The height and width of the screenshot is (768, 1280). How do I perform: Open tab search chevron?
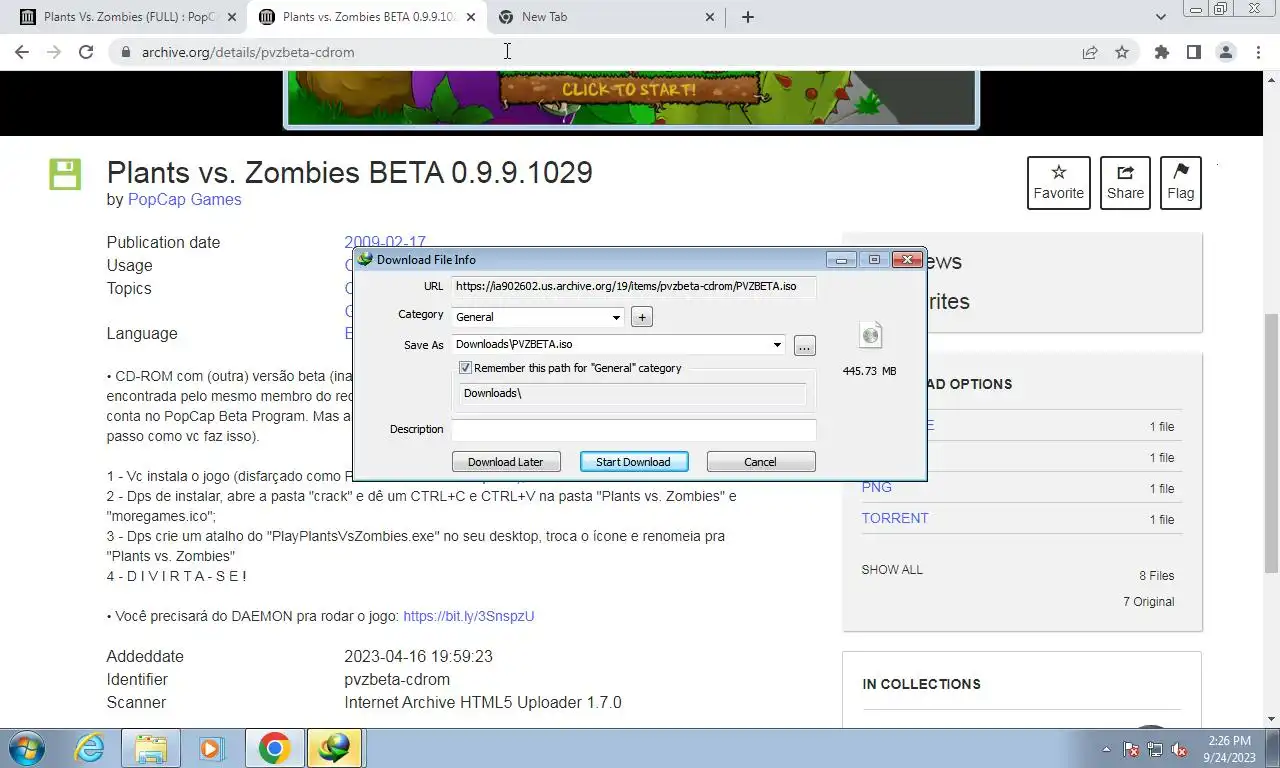(x=1161, y=17)
